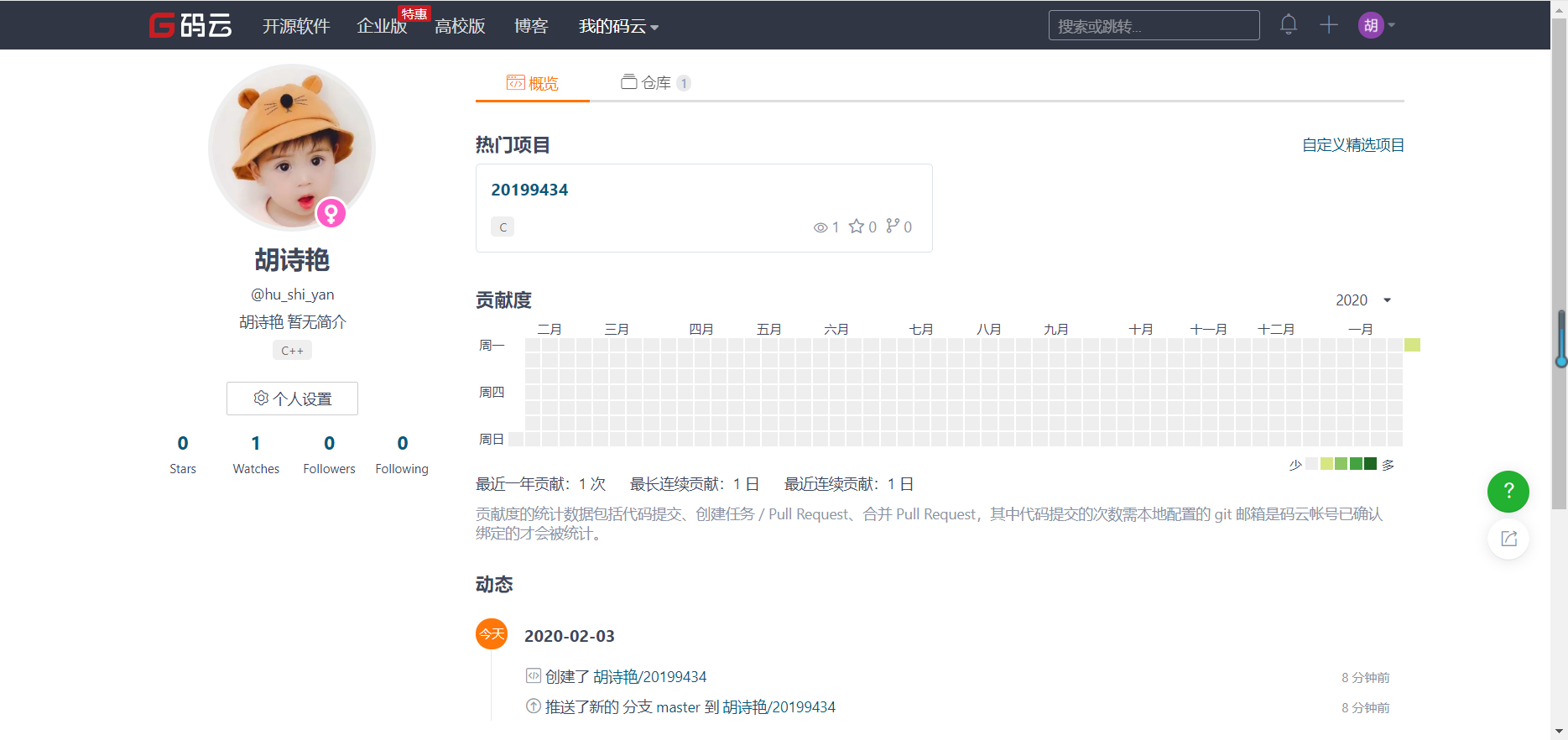The height and width of the screenshot is (740, 1568).
Task: Click the master branch name in activity
Action: [x=678, y=706]
